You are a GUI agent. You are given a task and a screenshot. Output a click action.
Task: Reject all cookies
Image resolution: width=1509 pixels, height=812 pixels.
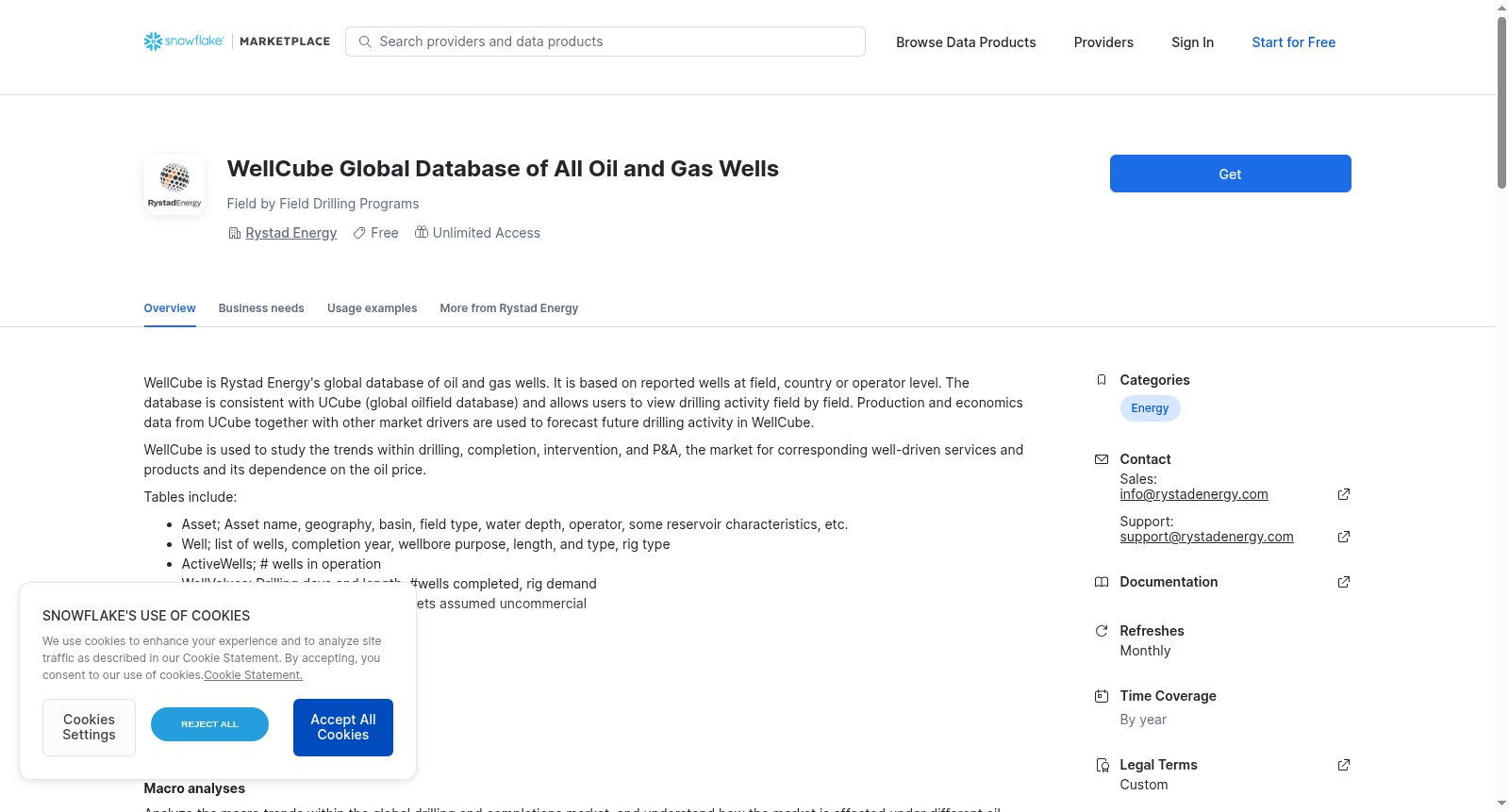pyautogui.click(x=209, y=724)
